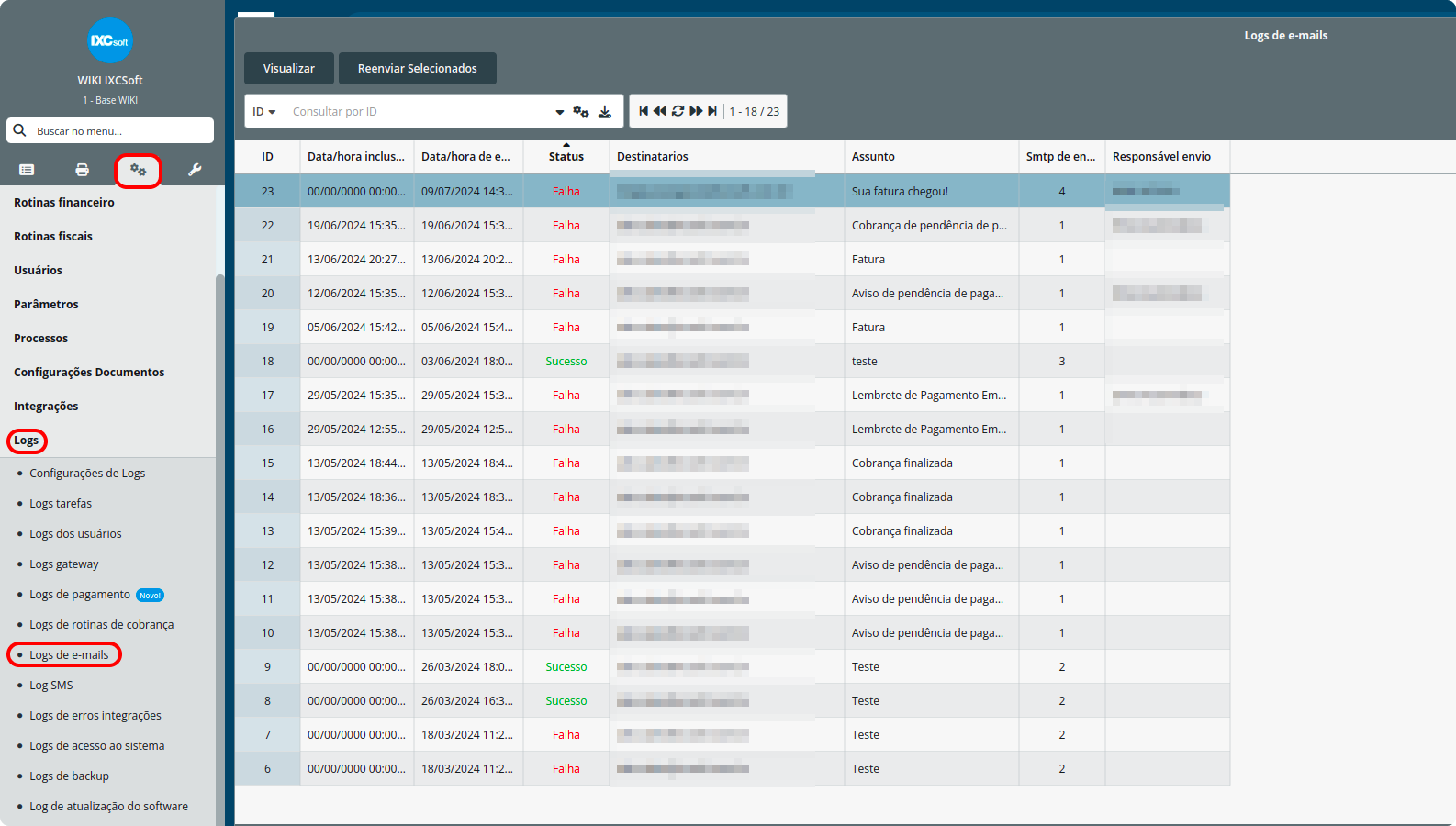The width and height of the screenshot is (1456, 826).
Task: Refresh the e-mail logs grid
Action: 678,111
